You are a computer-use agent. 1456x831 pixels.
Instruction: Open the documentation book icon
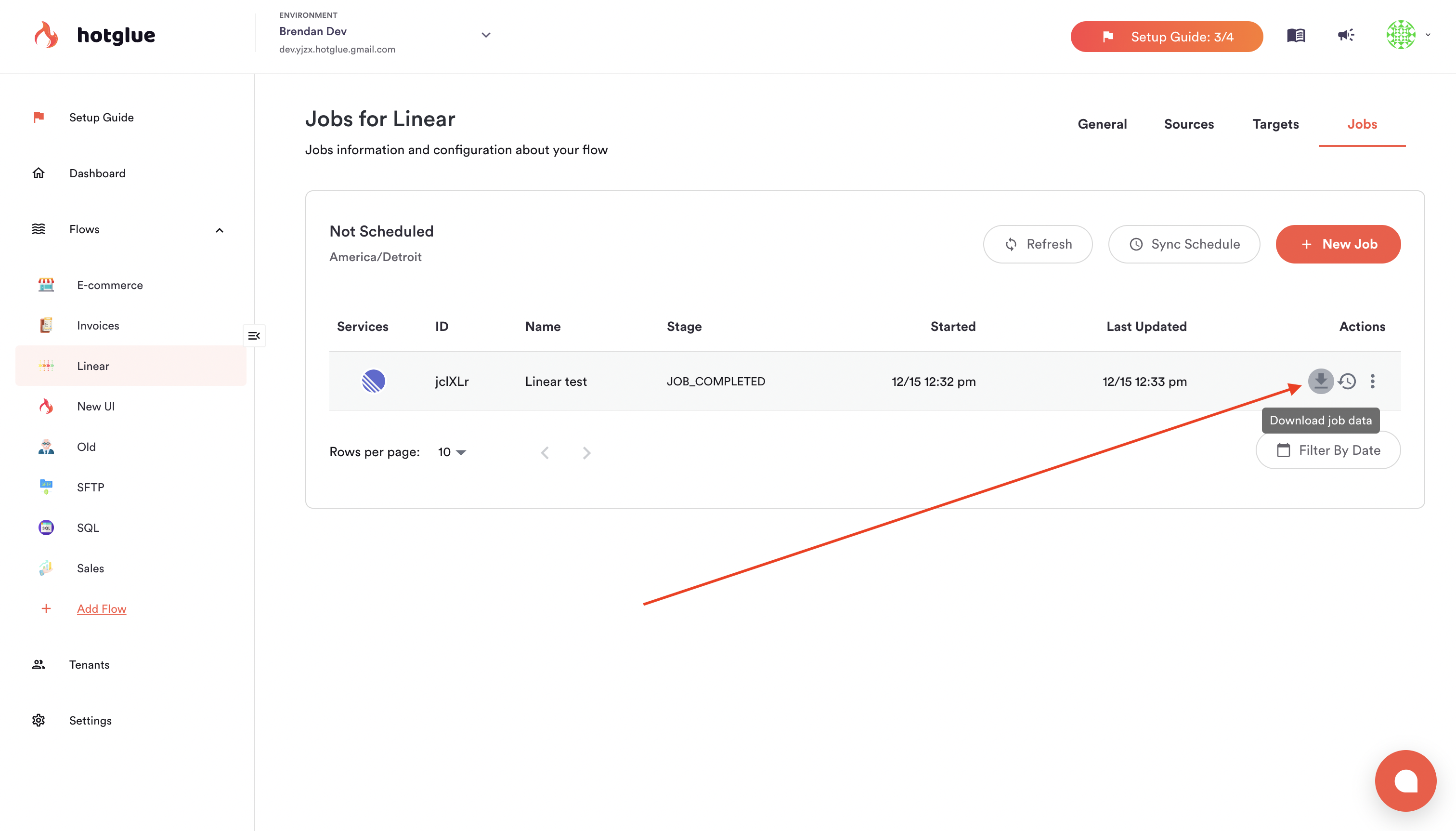1296,36
